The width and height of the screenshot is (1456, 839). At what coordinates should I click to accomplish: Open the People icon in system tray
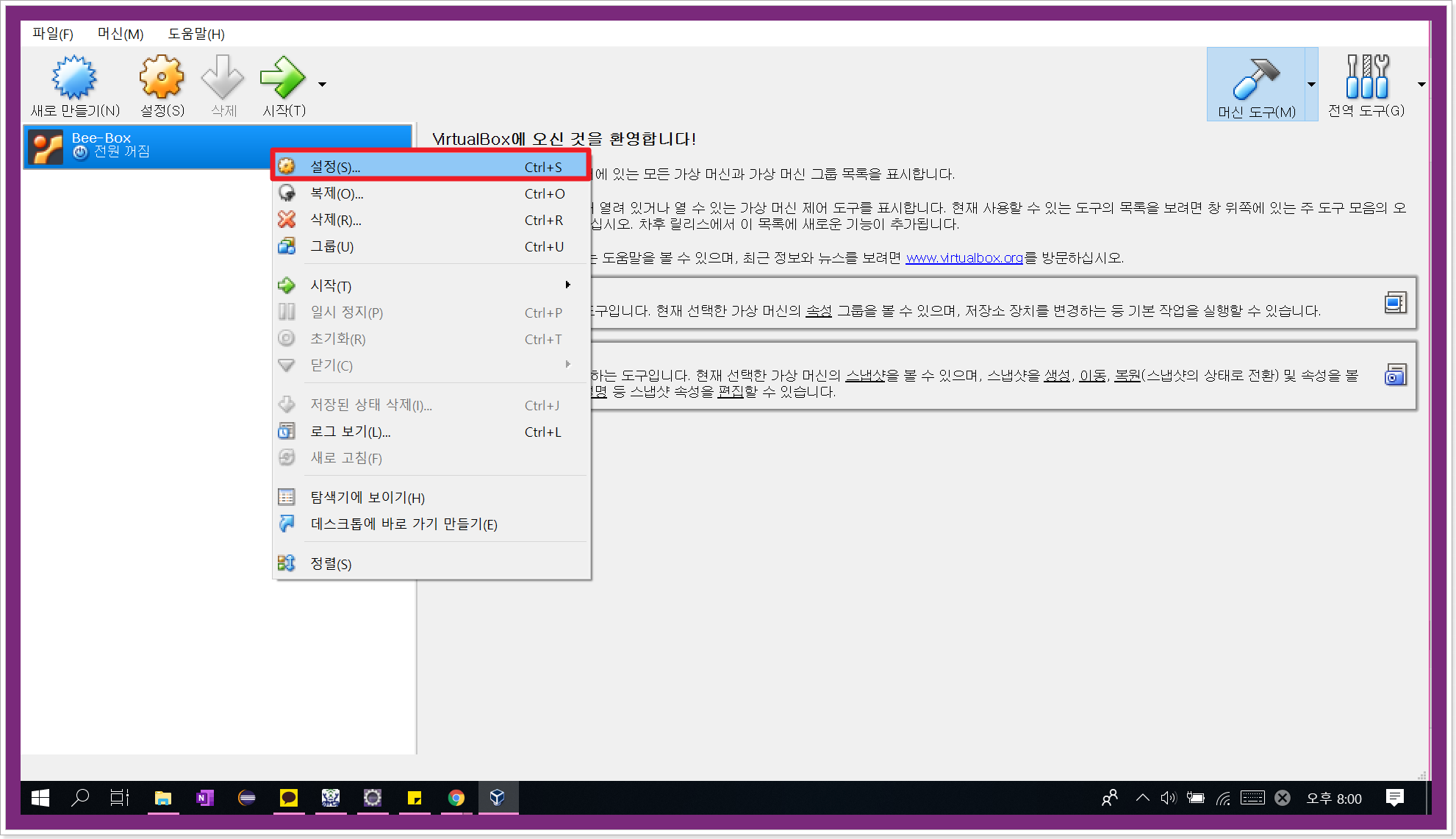pos(1110,798)
